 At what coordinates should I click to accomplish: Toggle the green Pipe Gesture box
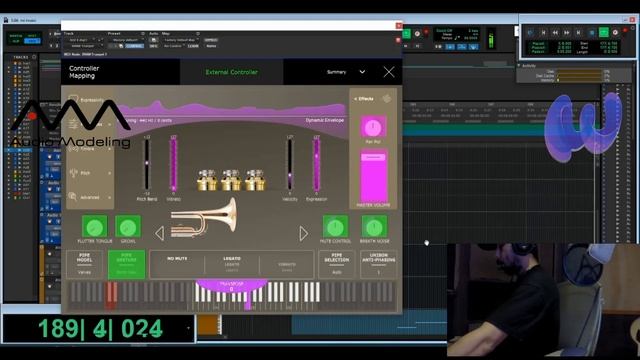point(127,264)
